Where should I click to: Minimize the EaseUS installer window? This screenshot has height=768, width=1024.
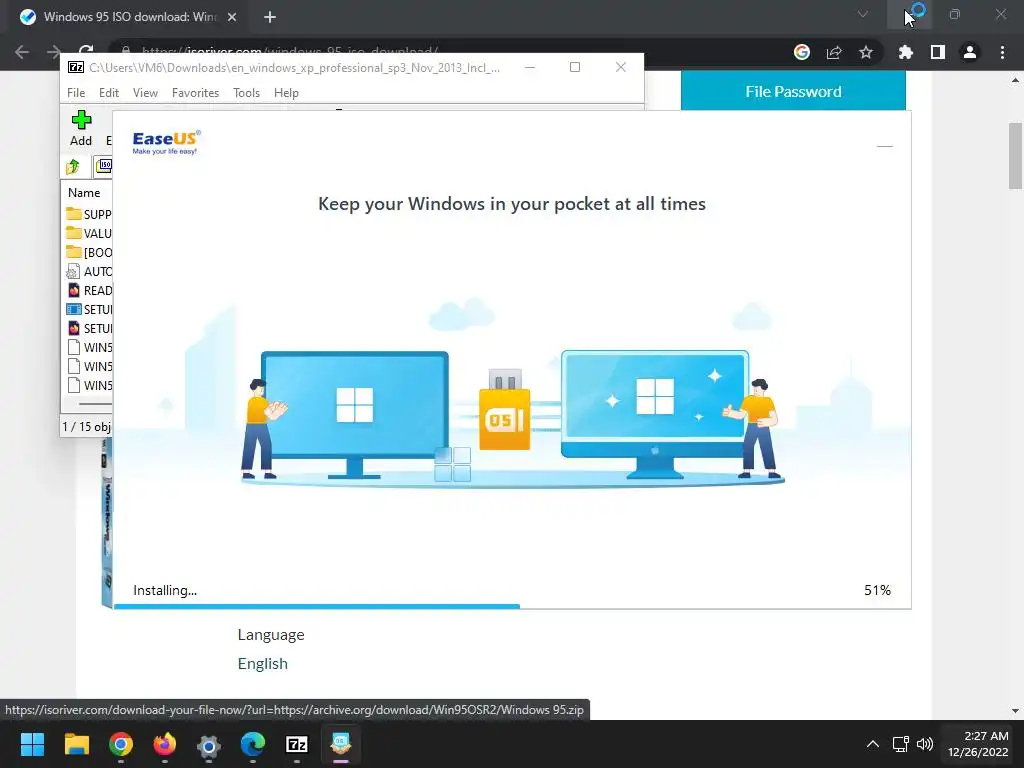click(x=884, y=146)
